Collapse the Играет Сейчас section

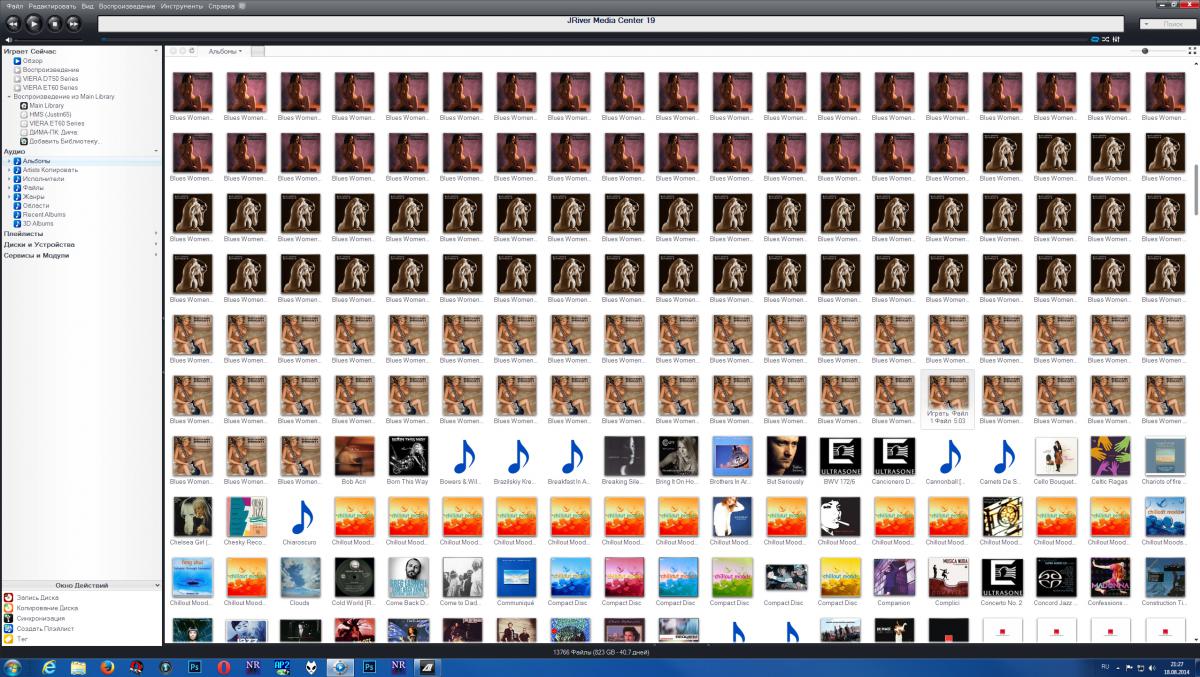(156, 51)
